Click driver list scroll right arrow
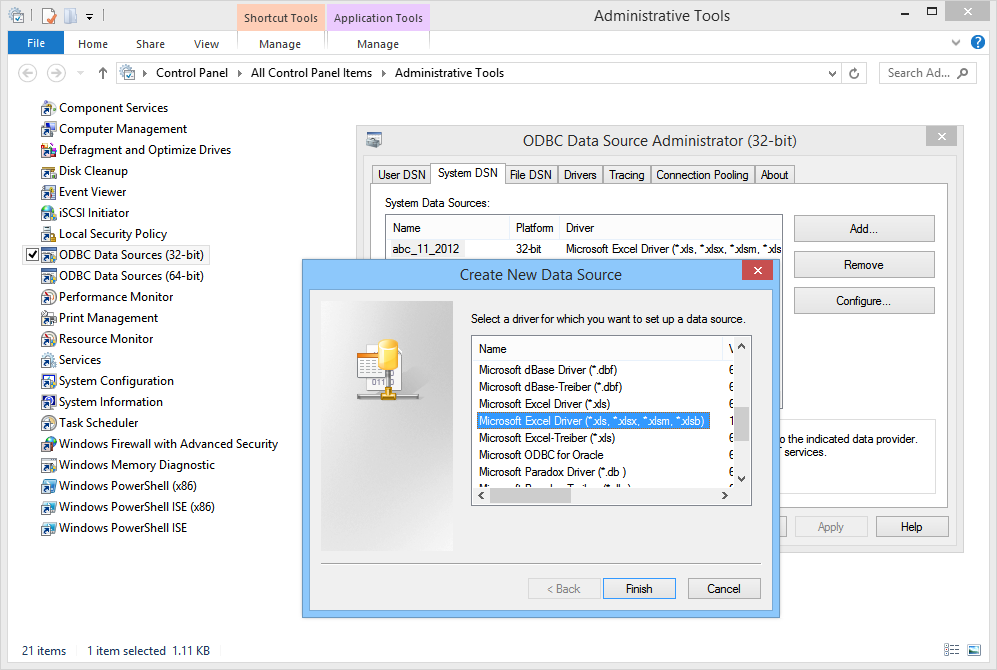This screenshot has height=670, width=997. [724, 496]
